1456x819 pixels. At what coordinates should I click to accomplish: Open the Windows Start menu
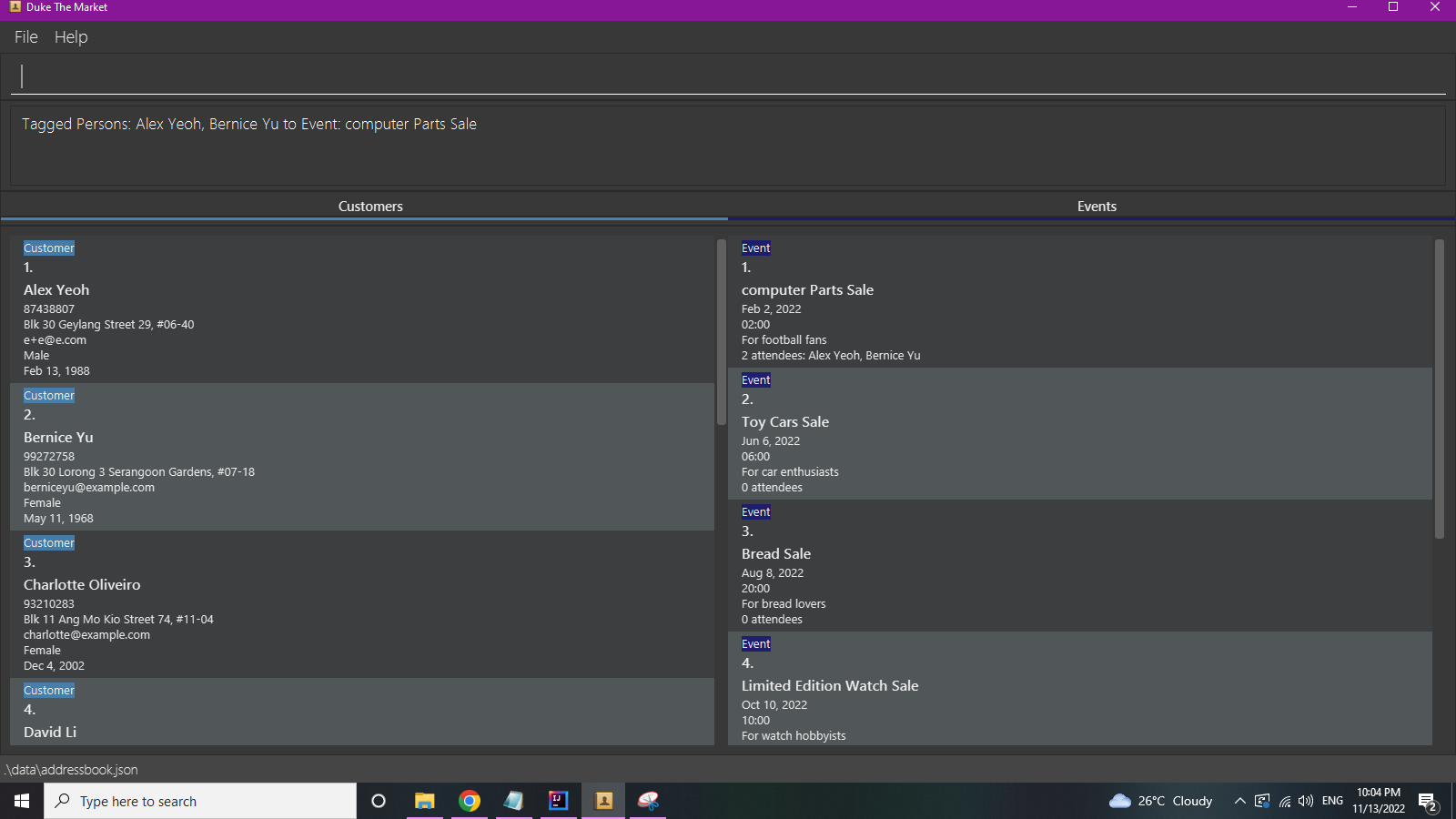[x=22, y=801]
